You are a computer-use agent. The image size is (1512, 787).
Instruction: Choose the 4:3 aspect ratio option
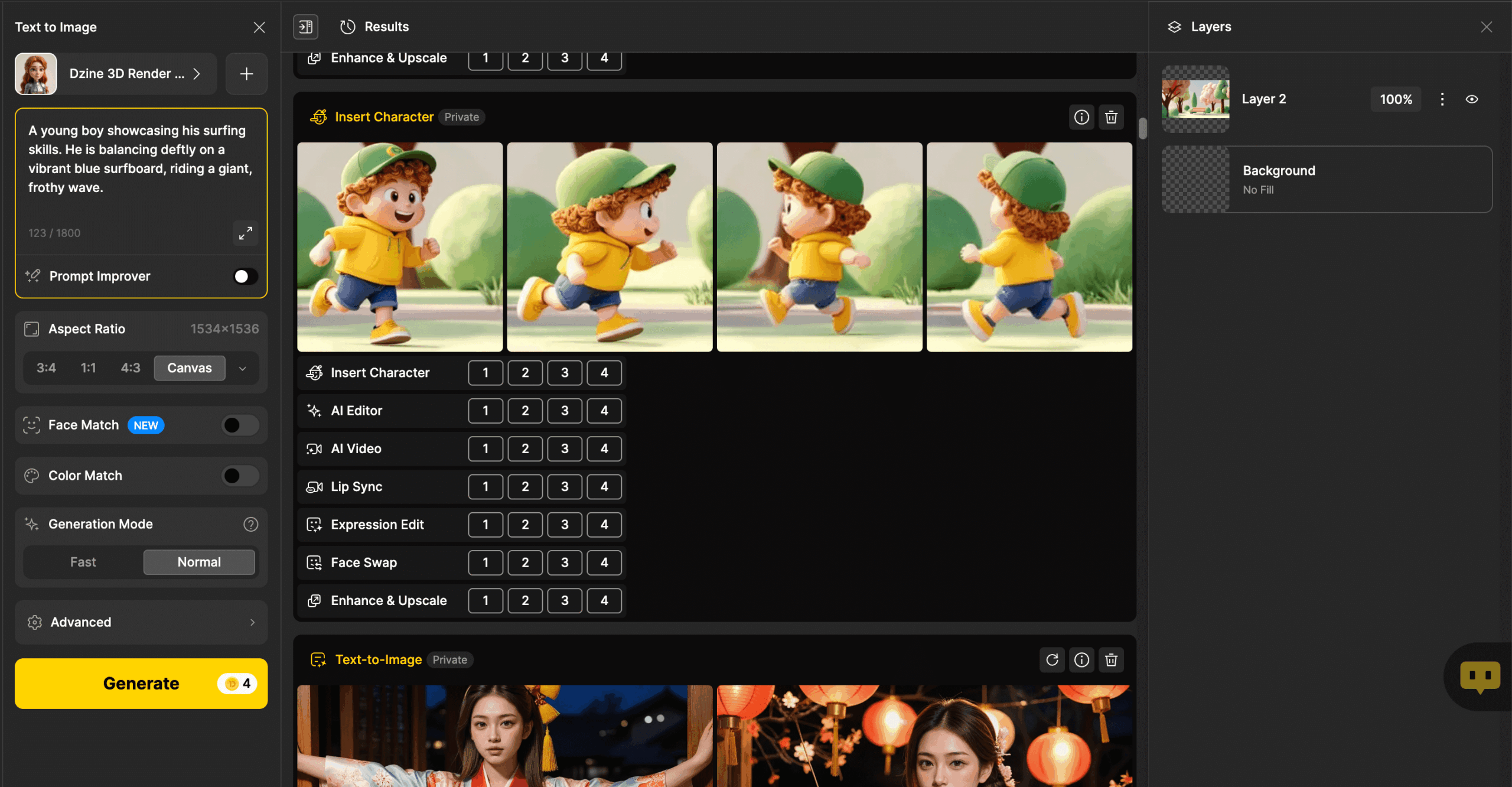pyautogui.click(x=131, y=368)
